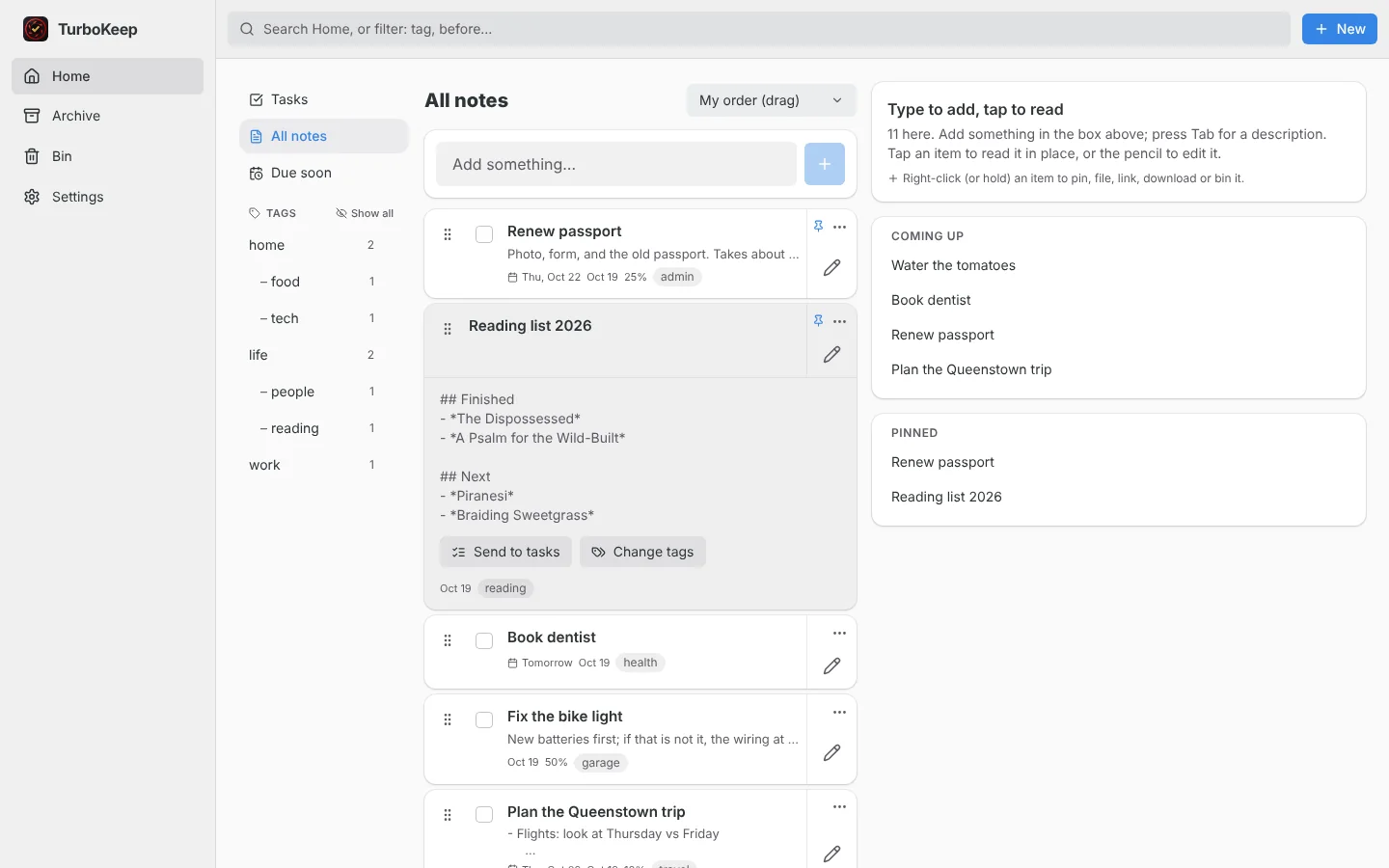
Task: Tick the Fix the bike light checkbox
Action: coord(484,719)
